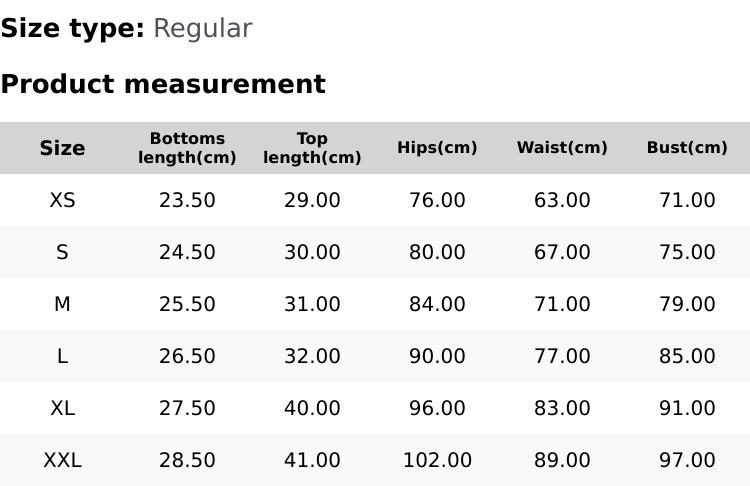Click the Product measurement heading
Viewport: 750px width, 486px height.
(163, 84)
